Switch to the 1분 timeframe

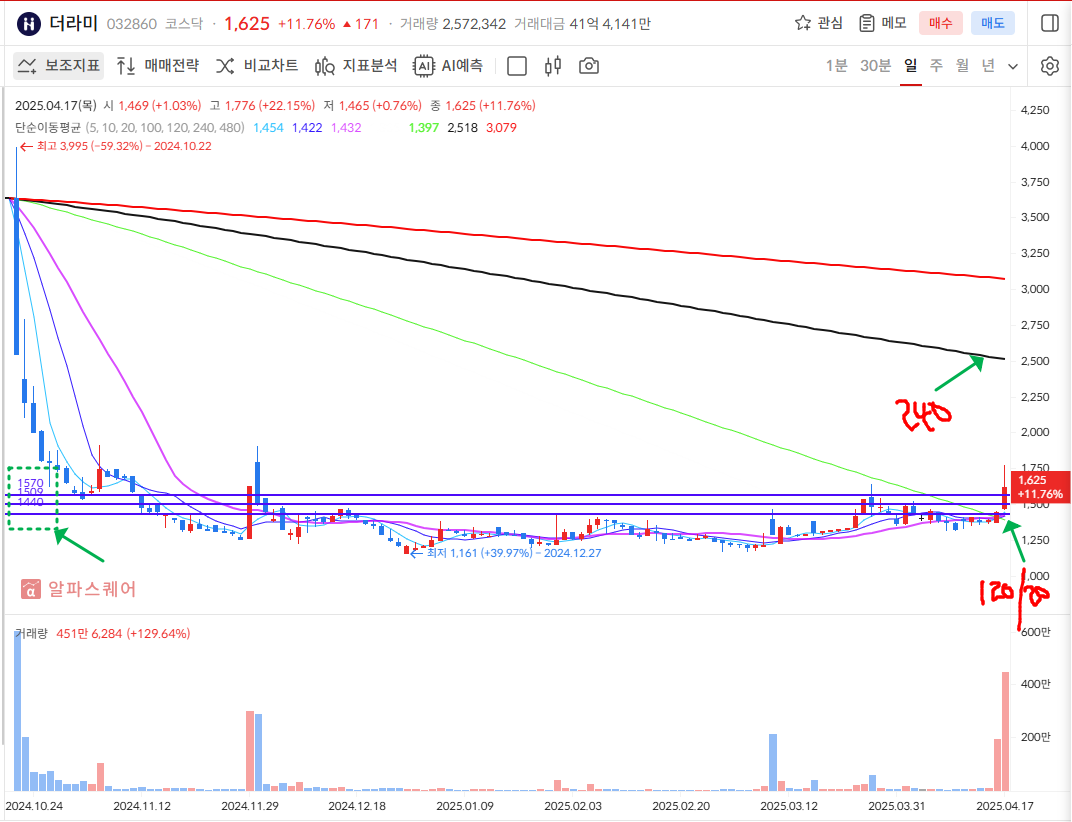coord(836,66)
